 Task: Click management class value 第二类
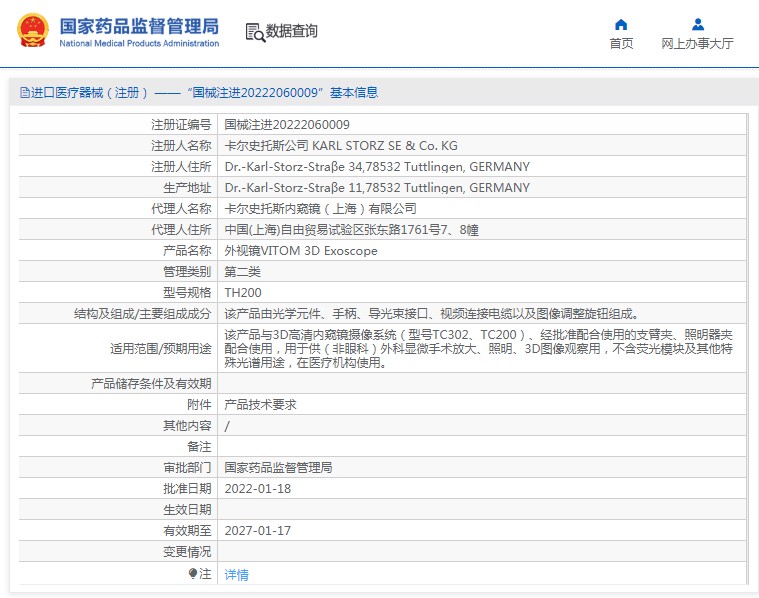[242, 272]
